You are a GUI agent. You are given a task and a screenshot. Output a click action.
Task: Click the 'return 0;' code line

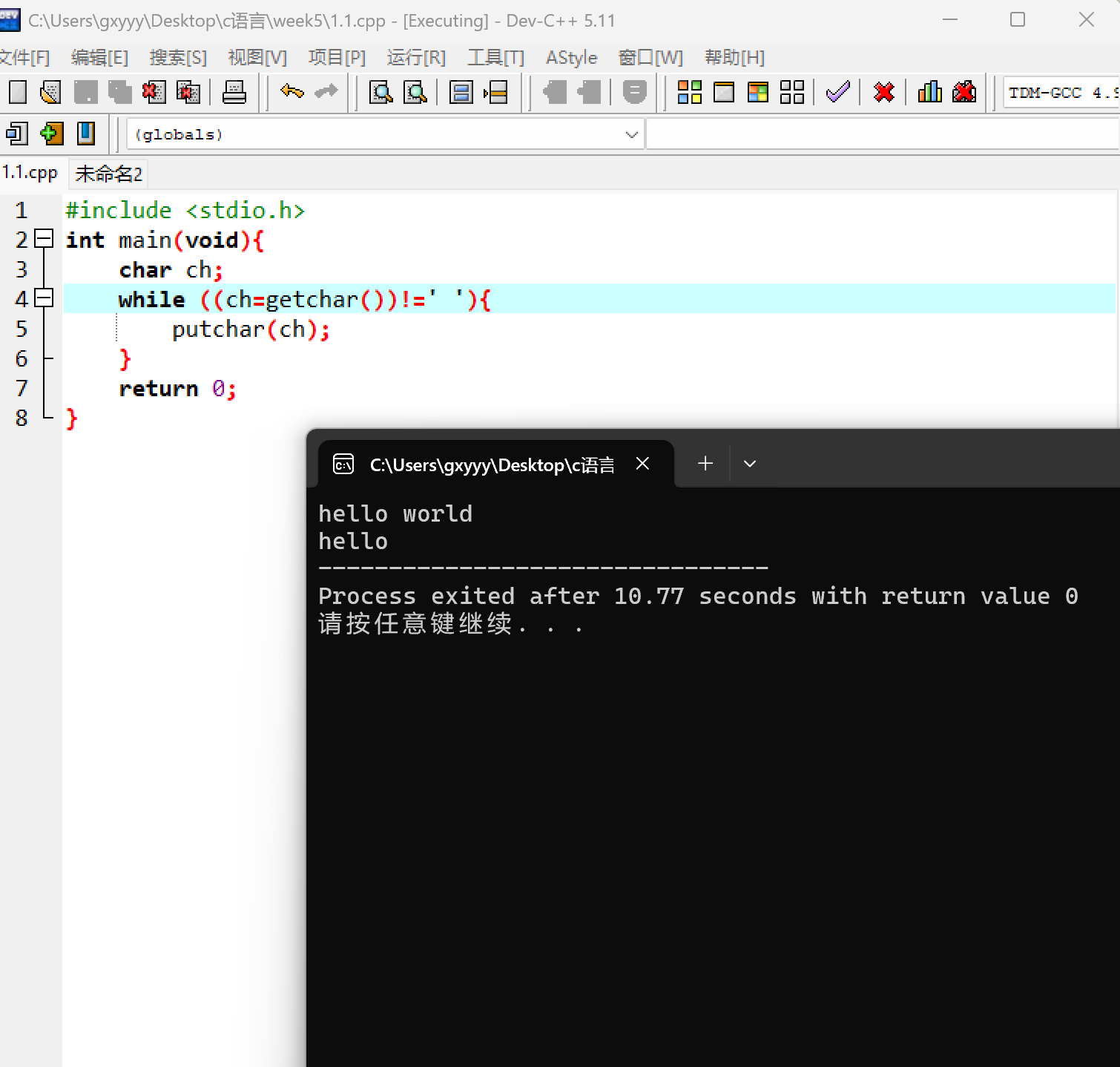(x=177, y=388)
